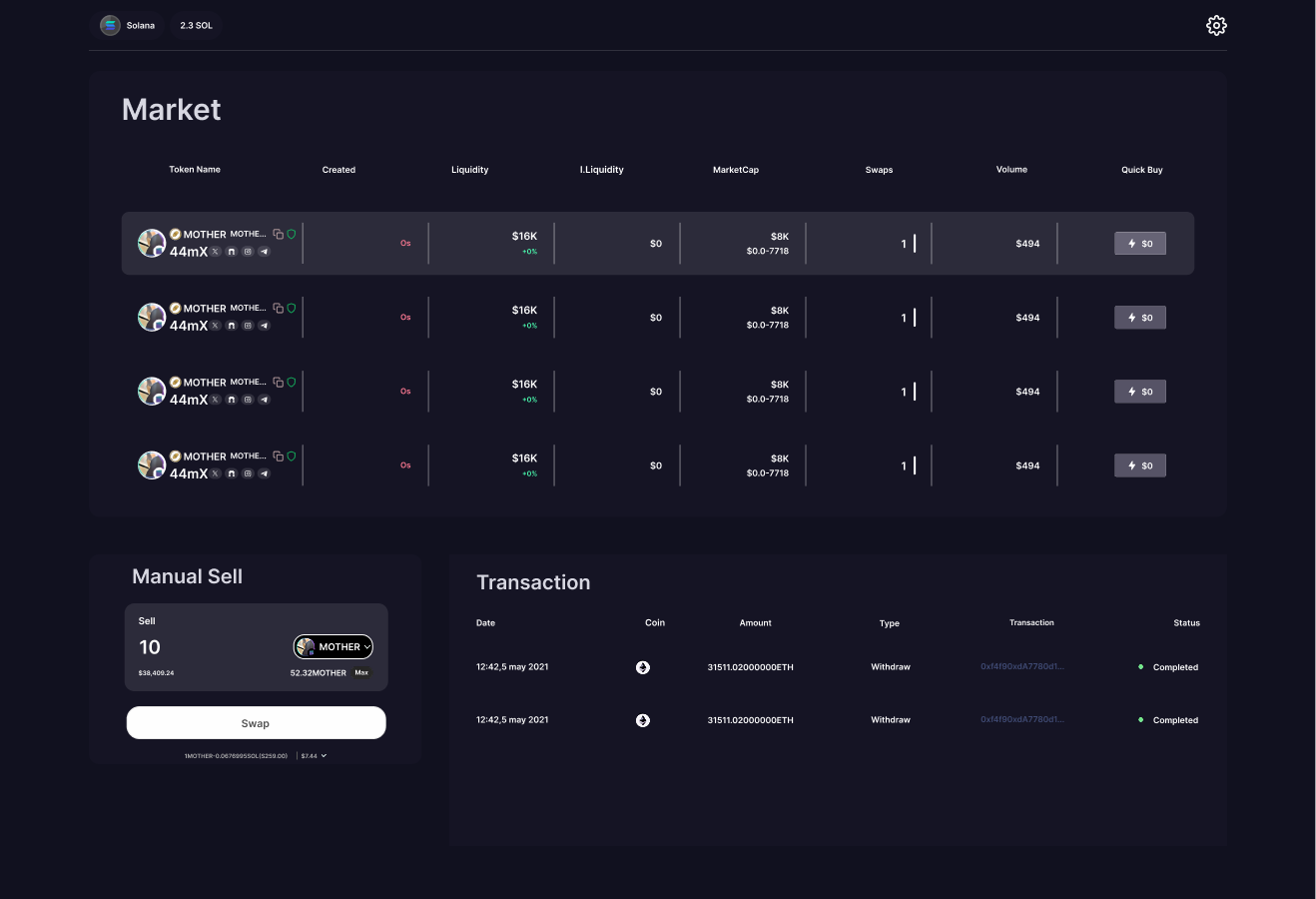Quick Buy $0 in fourth market row
The height and width of the screenshot is (899, 1316).
tap(1140, 464)
